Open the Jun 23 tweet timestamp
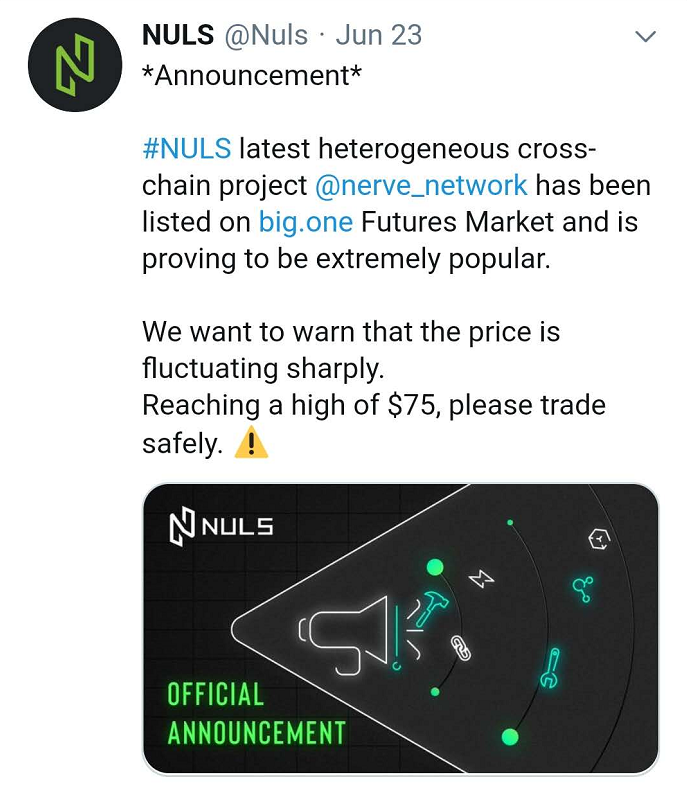688x790 pixels. pos(379,35)
